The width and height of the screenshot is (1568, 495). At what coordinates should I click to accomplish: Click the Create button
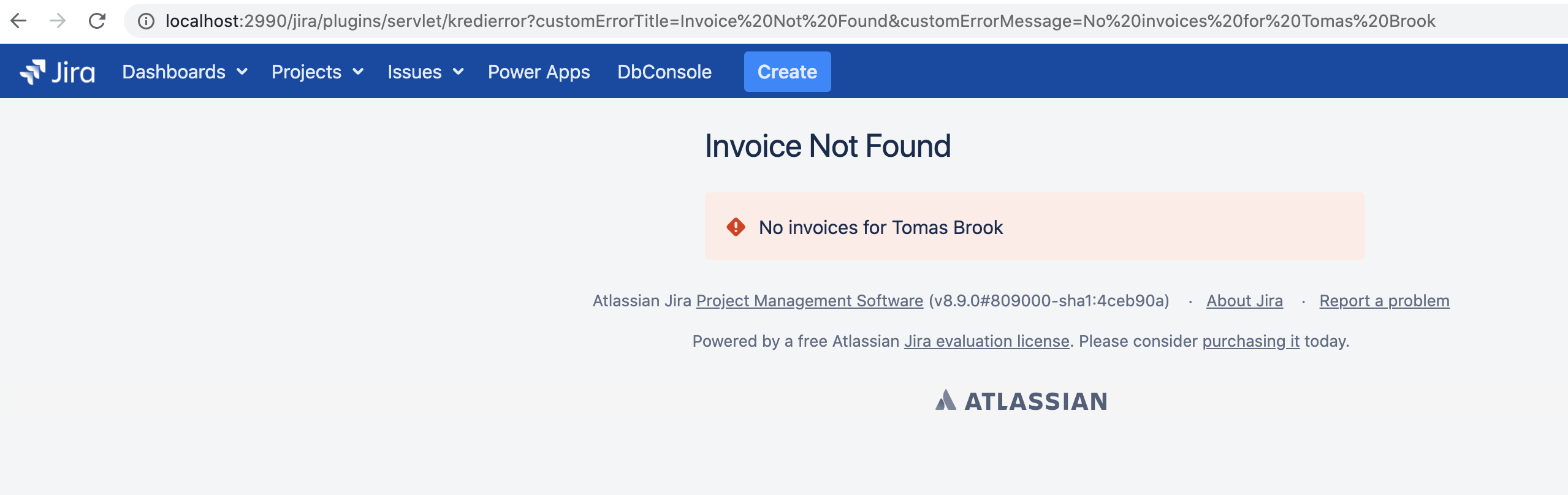click(787, 72)
